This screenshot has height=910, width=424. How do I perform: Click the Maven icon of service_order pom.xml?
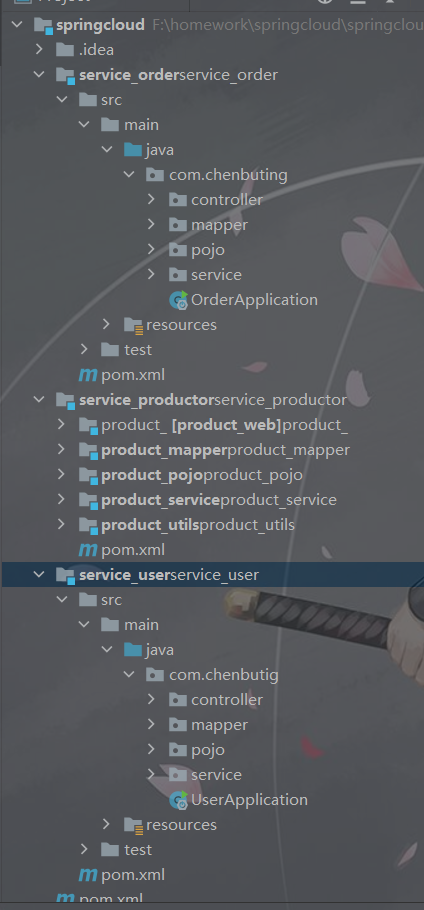88,375
